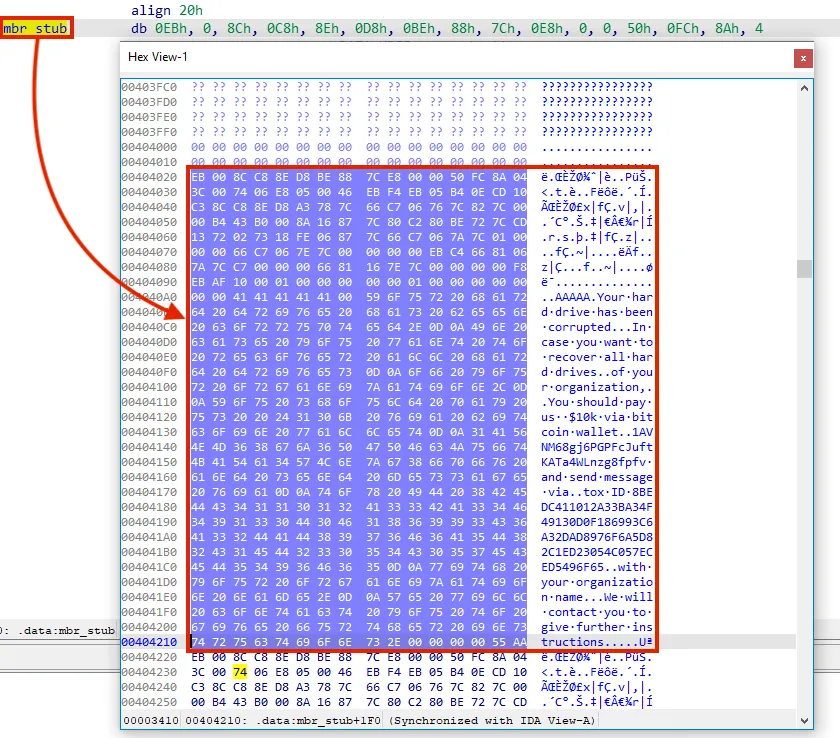Close the Hex View-1 window
The width and height of the screenshot is (840, 738).
(x=803, y=58)
